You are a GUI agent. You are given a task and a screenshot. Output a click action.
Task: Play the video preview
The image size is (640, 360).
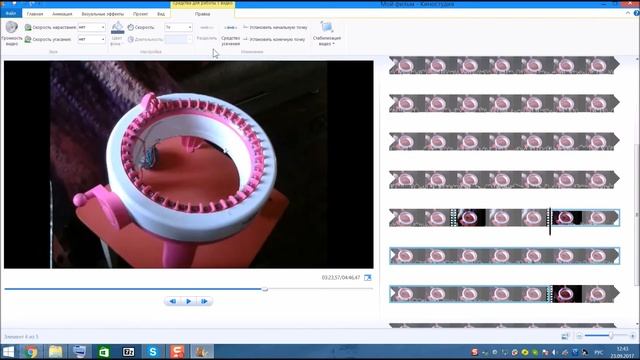(189, 301)
